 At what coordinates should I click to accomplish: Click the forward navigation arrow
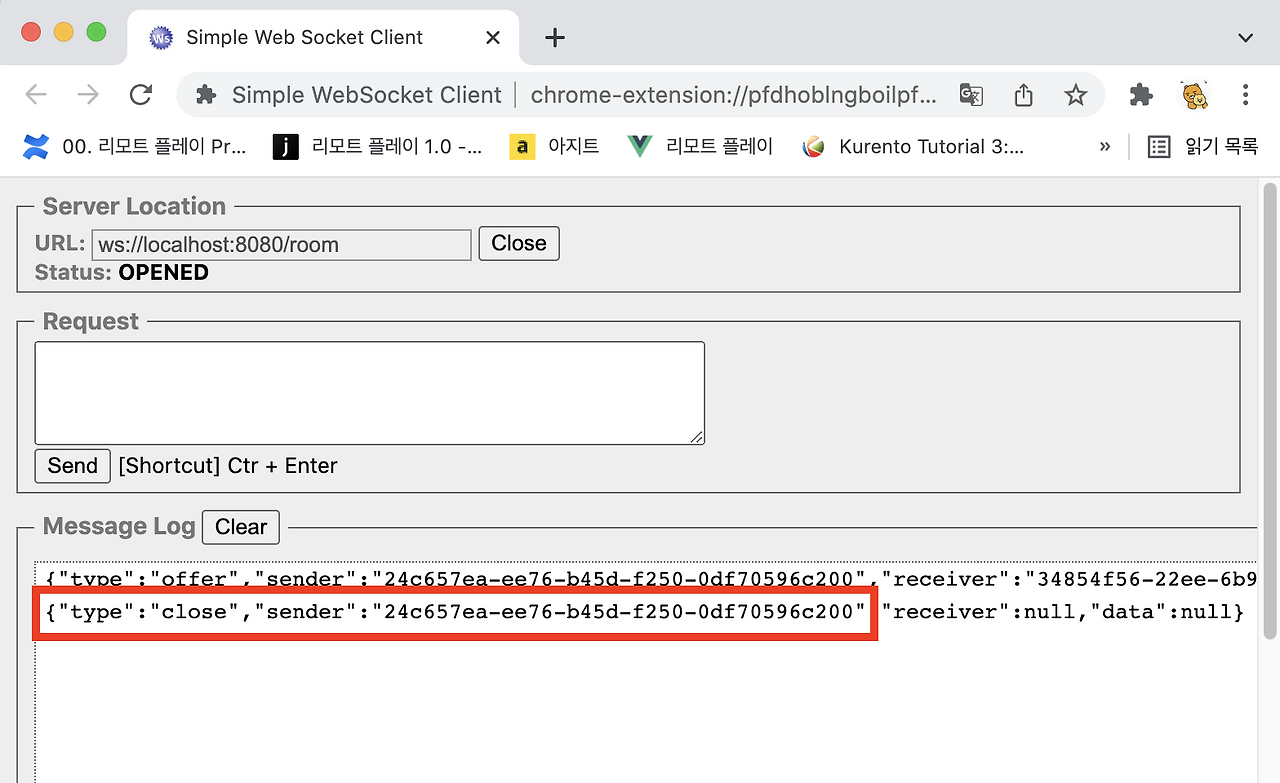click(88, 94)
